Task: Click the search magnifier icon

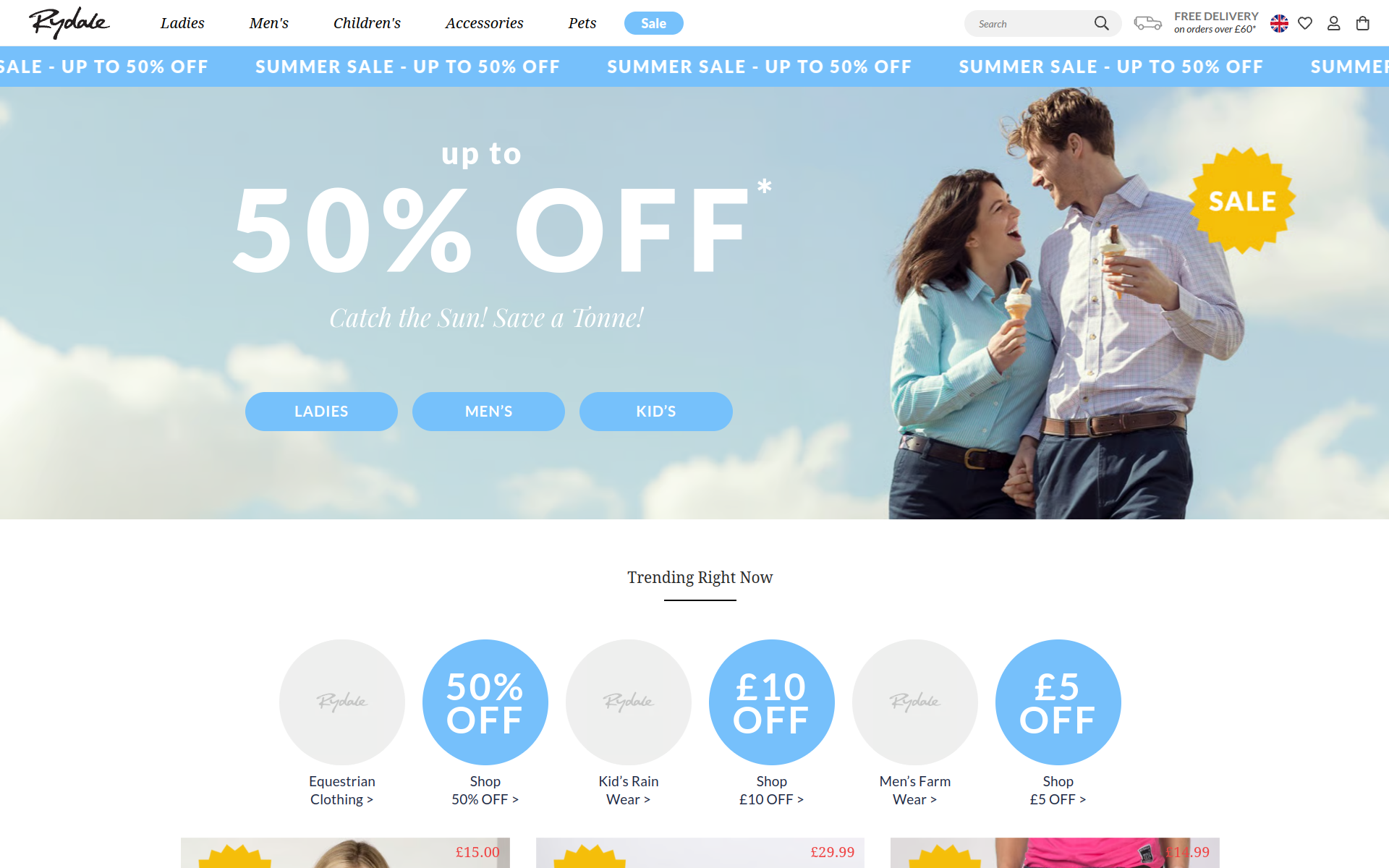Action: click(x=1101, y=24)
